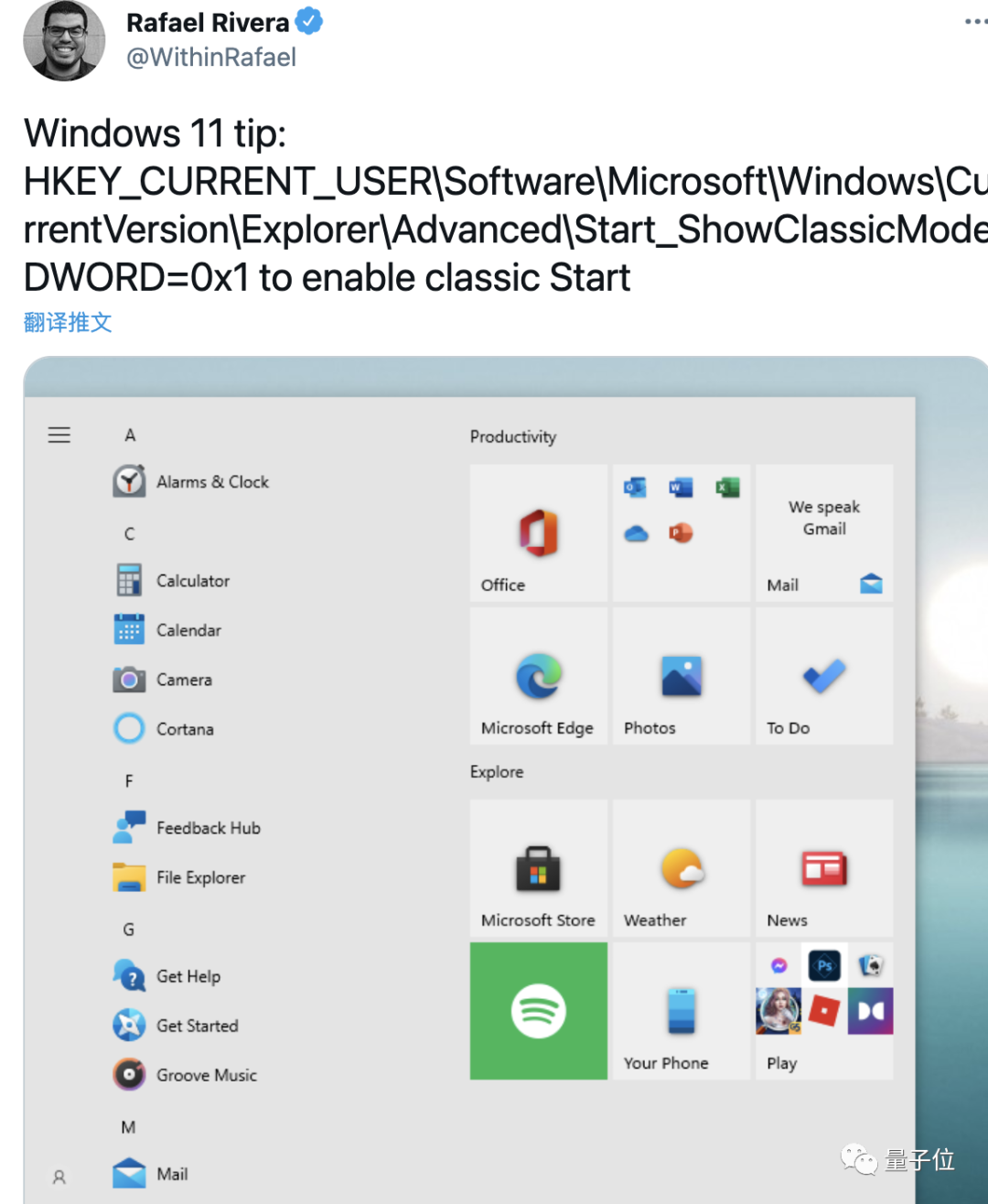This screenshot has height=1204, width=988.
Task: Open the Cortana circle icon
Action: pos(129,728)
